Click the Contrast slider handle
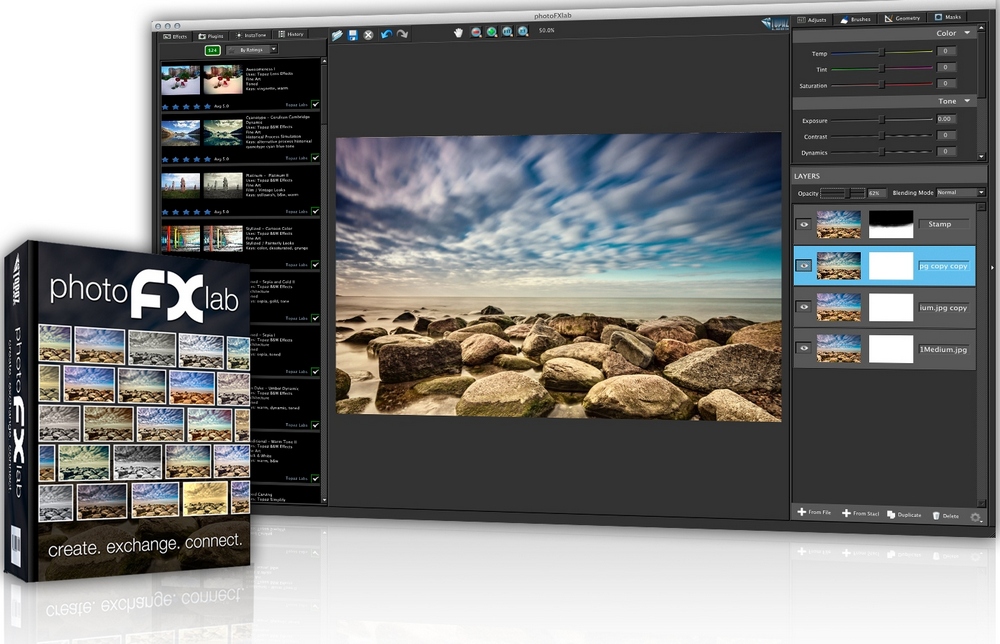The height and width of the screenshot is (644, 1000). [x=882, y=136]
